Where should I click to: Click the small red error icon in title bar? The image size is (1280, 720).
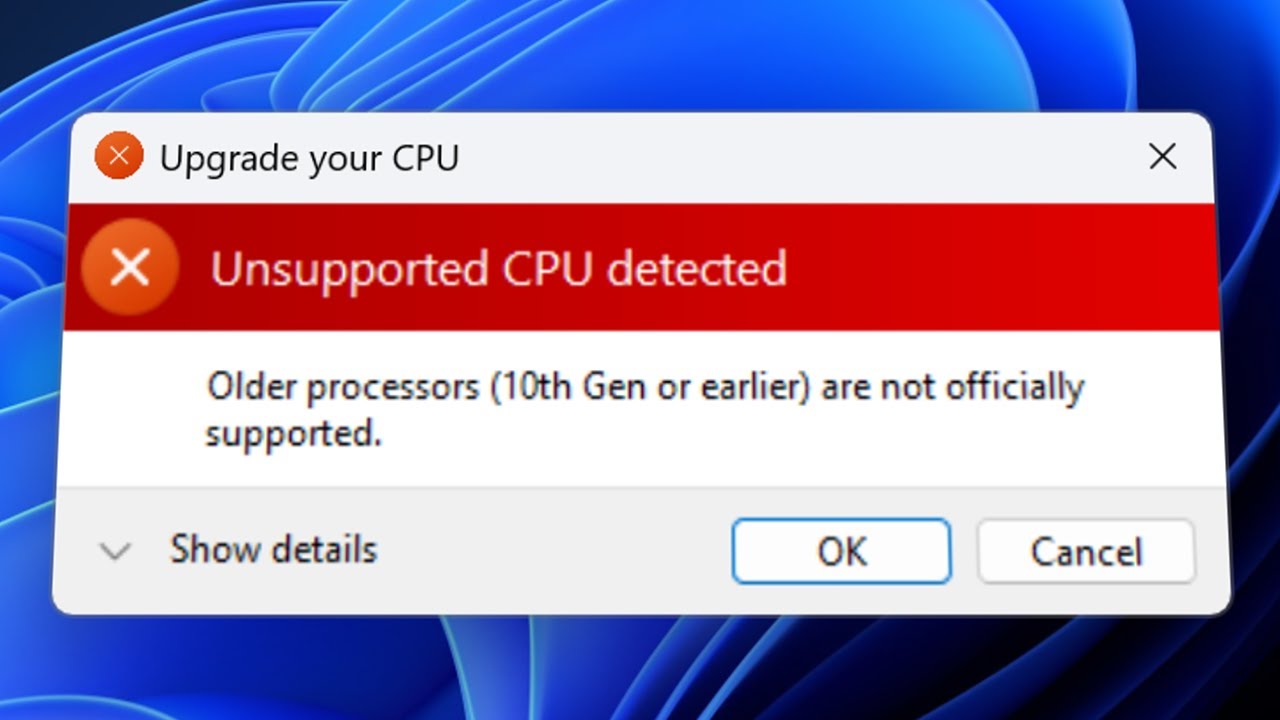coord(119,157)
